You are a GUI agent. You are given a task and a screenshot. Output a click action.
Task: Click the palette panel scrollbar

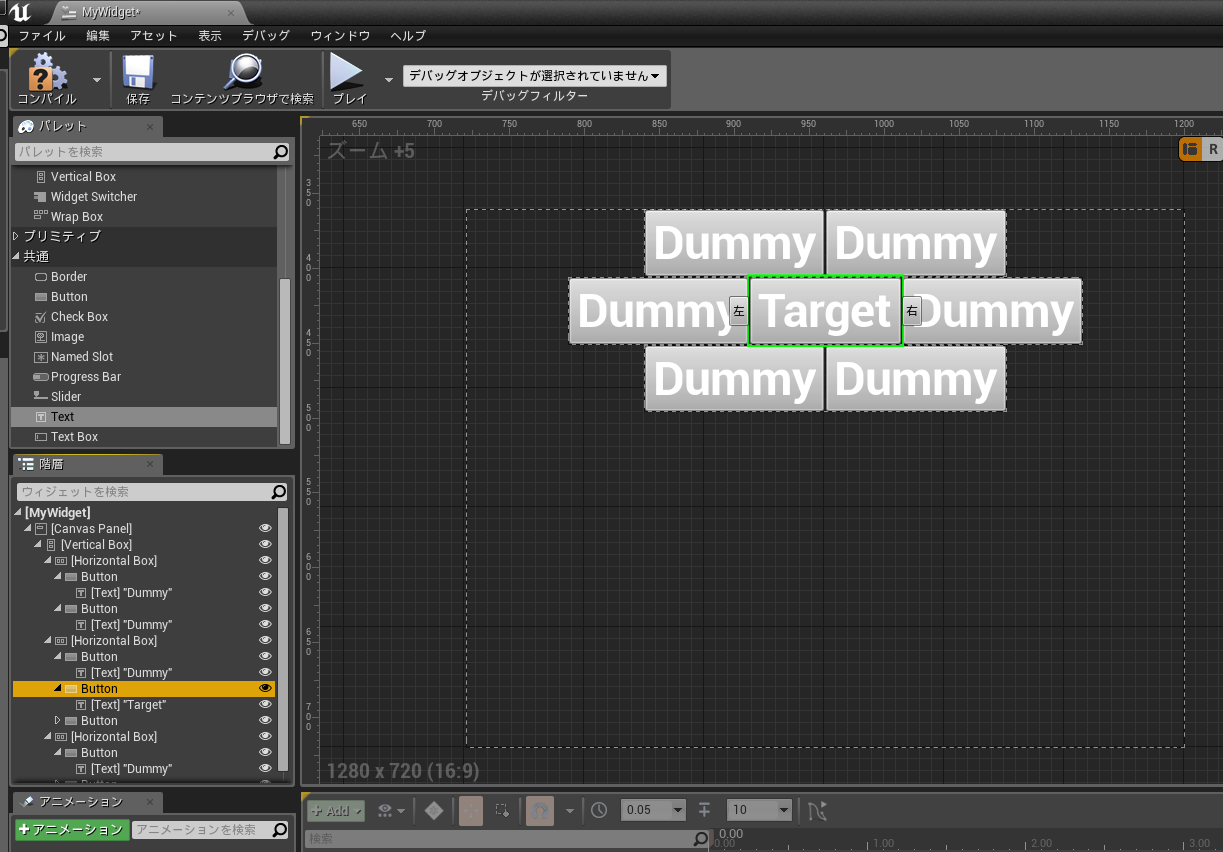285,360
